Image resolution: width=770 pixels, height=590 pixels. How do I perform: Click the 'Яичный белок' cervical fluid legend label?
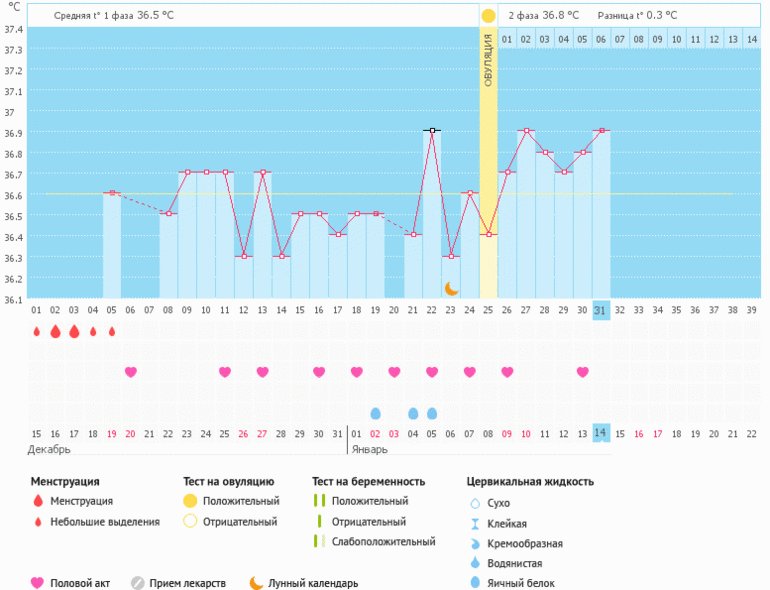[519, 583]
